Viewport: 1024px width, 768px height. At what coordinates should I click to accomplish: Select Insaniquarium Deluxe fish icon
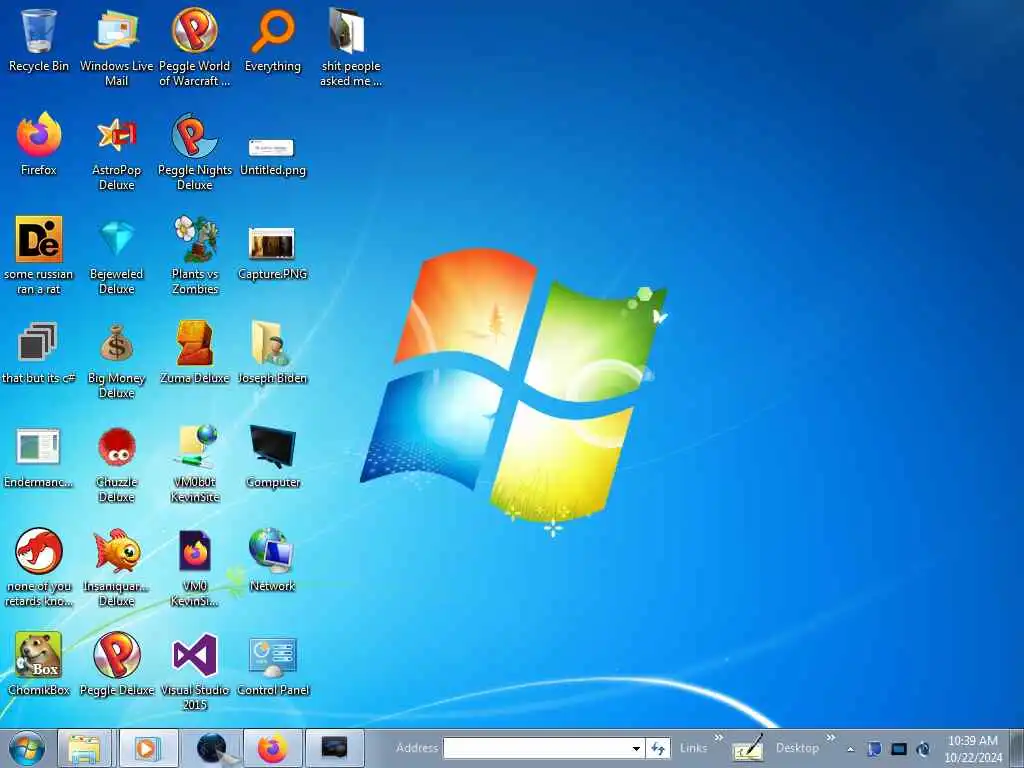coord(116,567)
